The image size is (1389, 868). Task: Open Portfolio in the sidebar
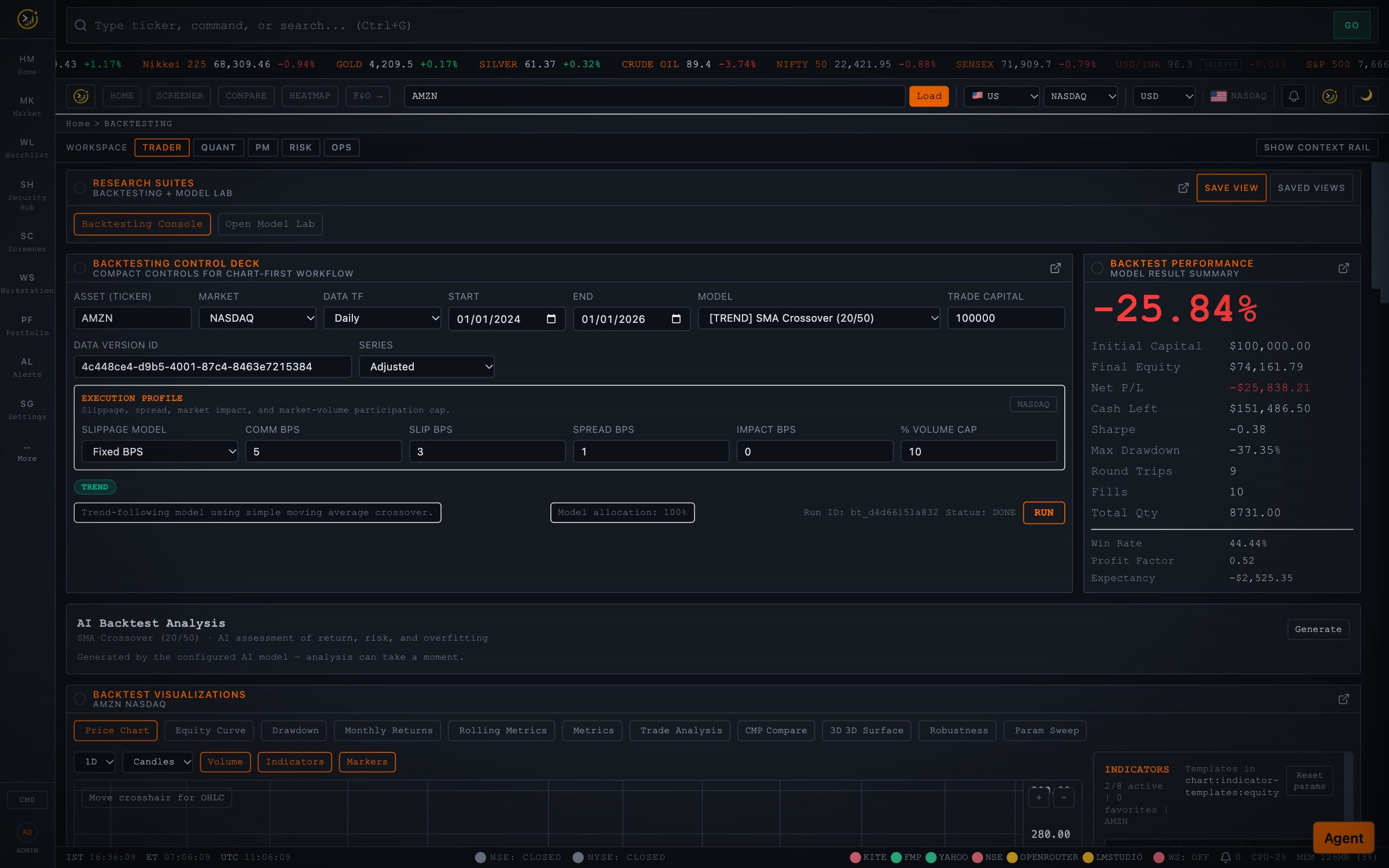tap(27, 326)
